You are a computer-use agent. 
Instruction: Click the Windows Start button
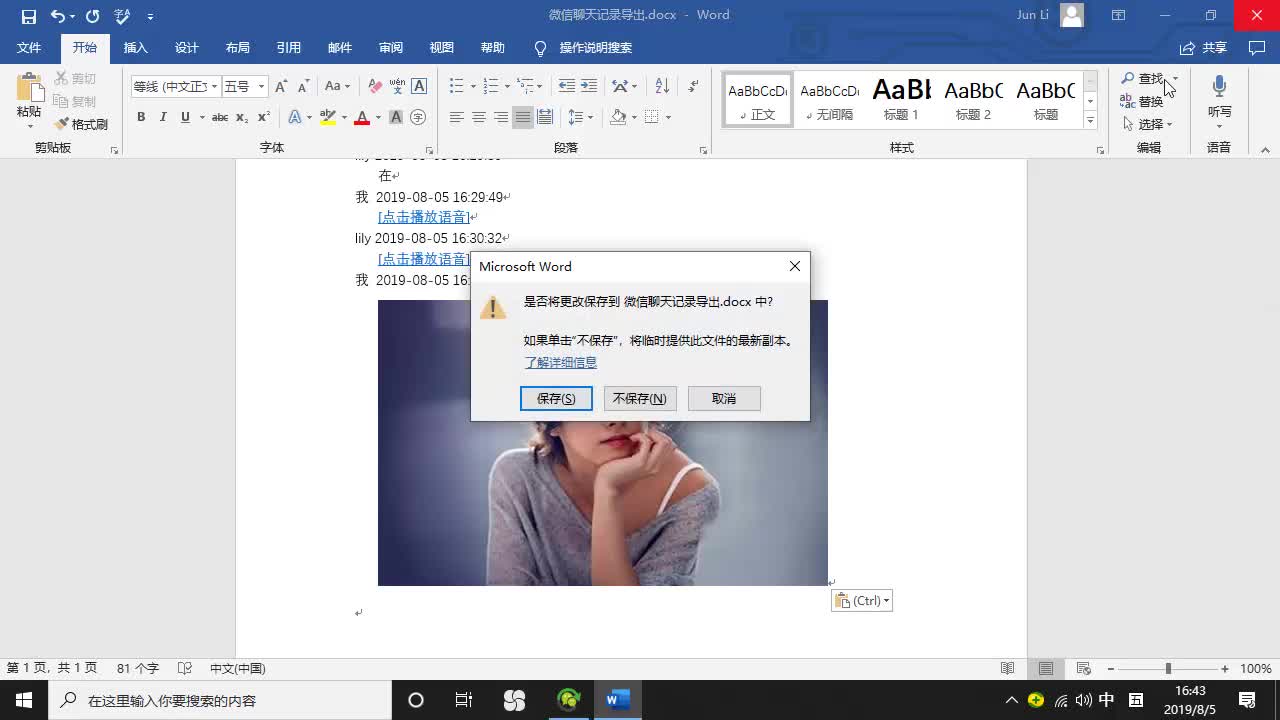tap(24, 700)
